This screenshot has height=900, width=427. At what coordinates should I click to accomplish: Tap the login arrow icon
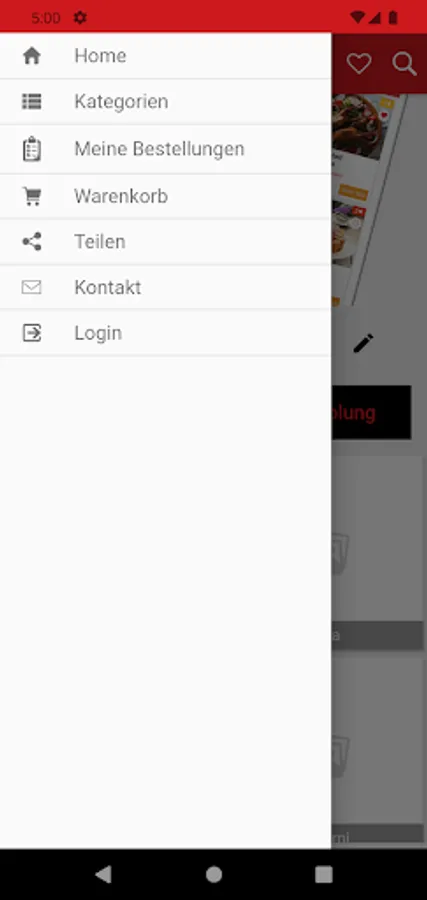click(x=32, y=333)
